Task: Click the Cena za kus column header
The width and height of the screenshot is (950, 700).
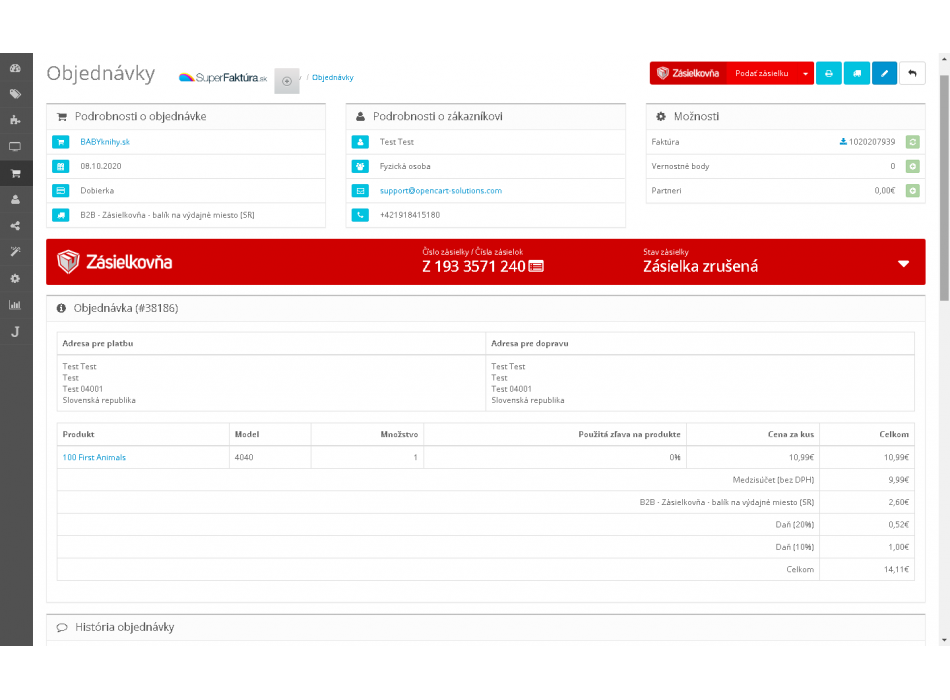Action: [x=791, y=434]
